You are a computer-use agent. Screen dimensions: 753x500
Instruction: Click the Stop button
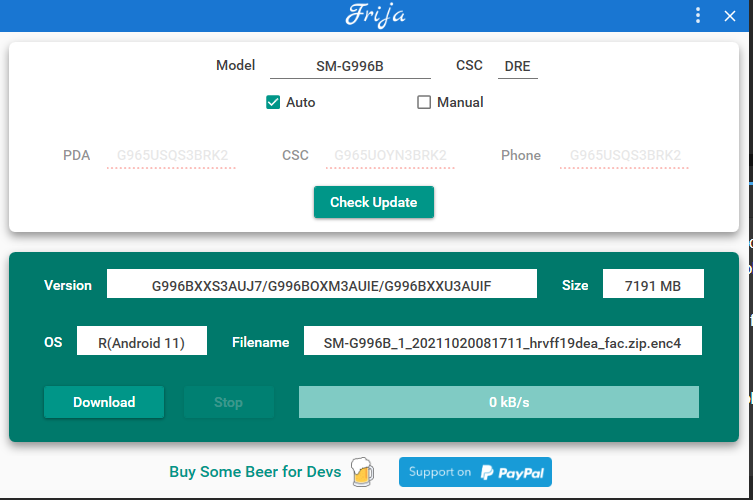pos(229,402)
